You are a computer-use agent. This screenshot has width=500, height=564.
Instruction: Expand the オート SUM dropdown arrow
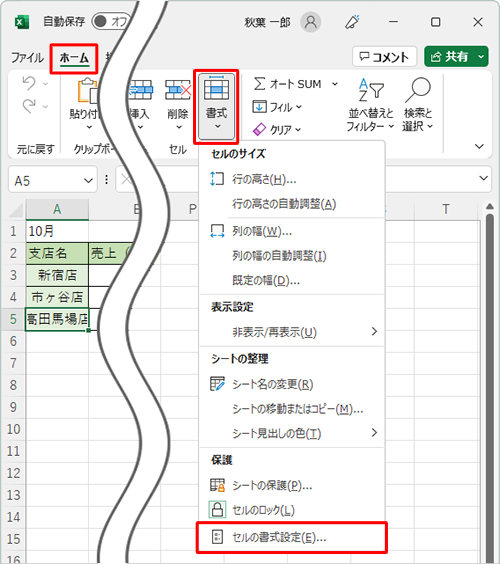click(x=335, y=84)
